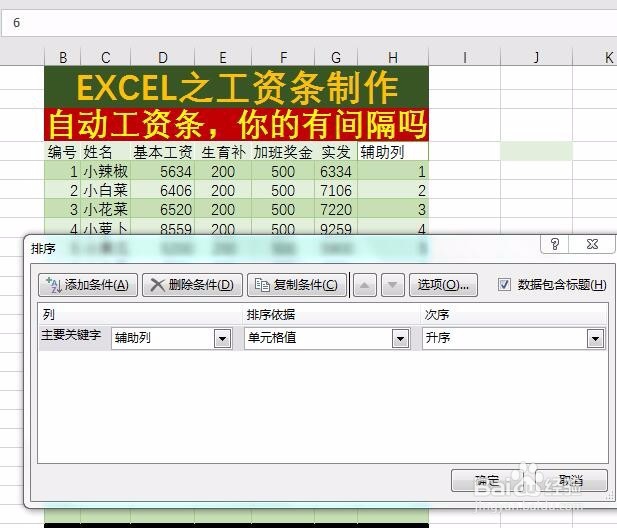Viewport: 617px width, 528px height.
Task: Select column J header
Action: point(536,57)
